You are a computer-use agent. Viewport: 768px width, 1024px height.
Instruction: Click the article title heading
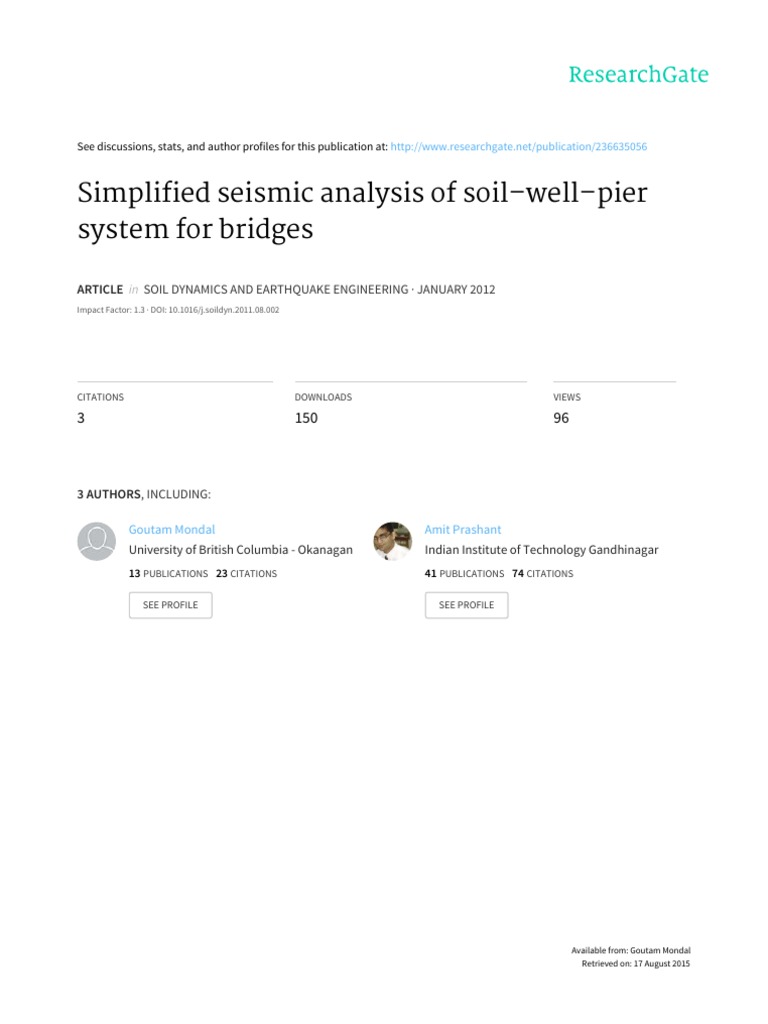coord(361,210)
